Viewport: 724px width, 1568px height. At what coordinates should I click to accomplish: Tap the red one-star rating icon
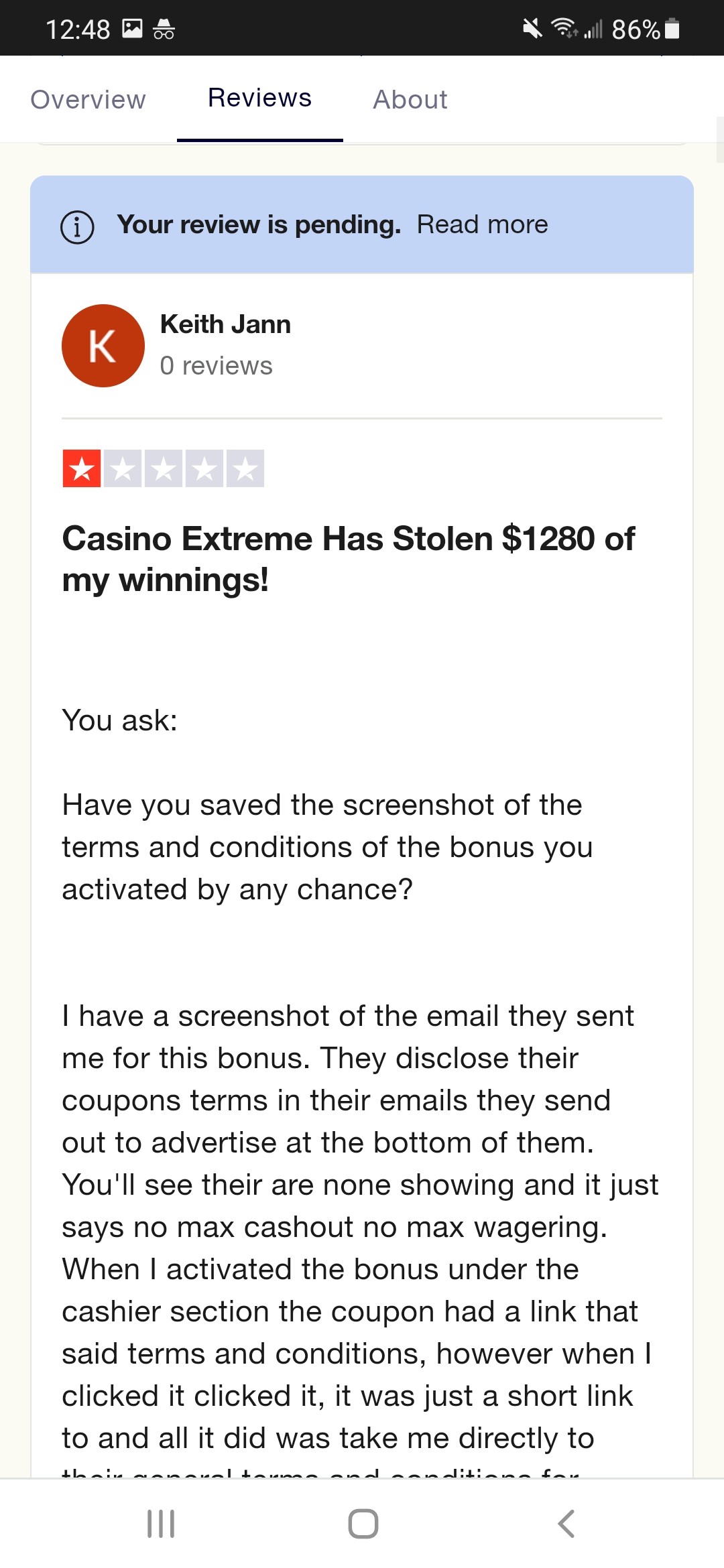[82, 468]
